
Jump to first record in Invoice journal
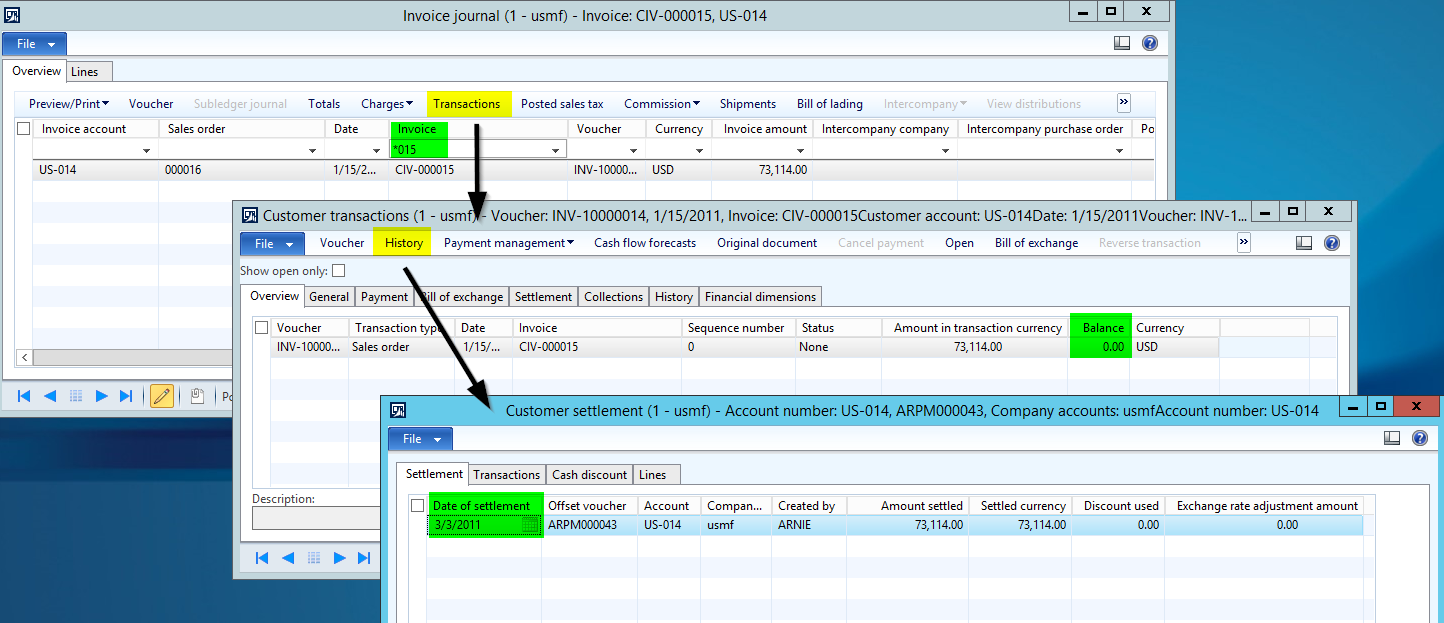click(x=23, y=396)
